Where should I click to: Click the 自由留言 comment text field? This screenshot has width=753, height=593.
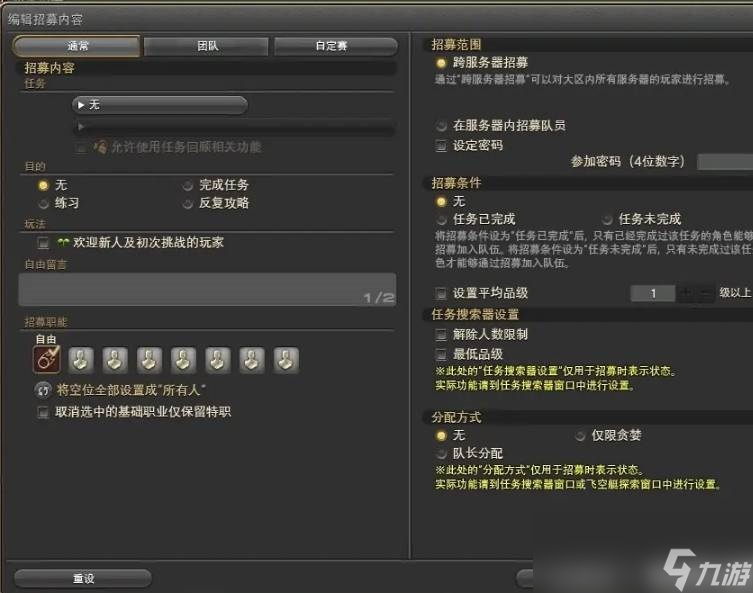[x=206, y=289]
